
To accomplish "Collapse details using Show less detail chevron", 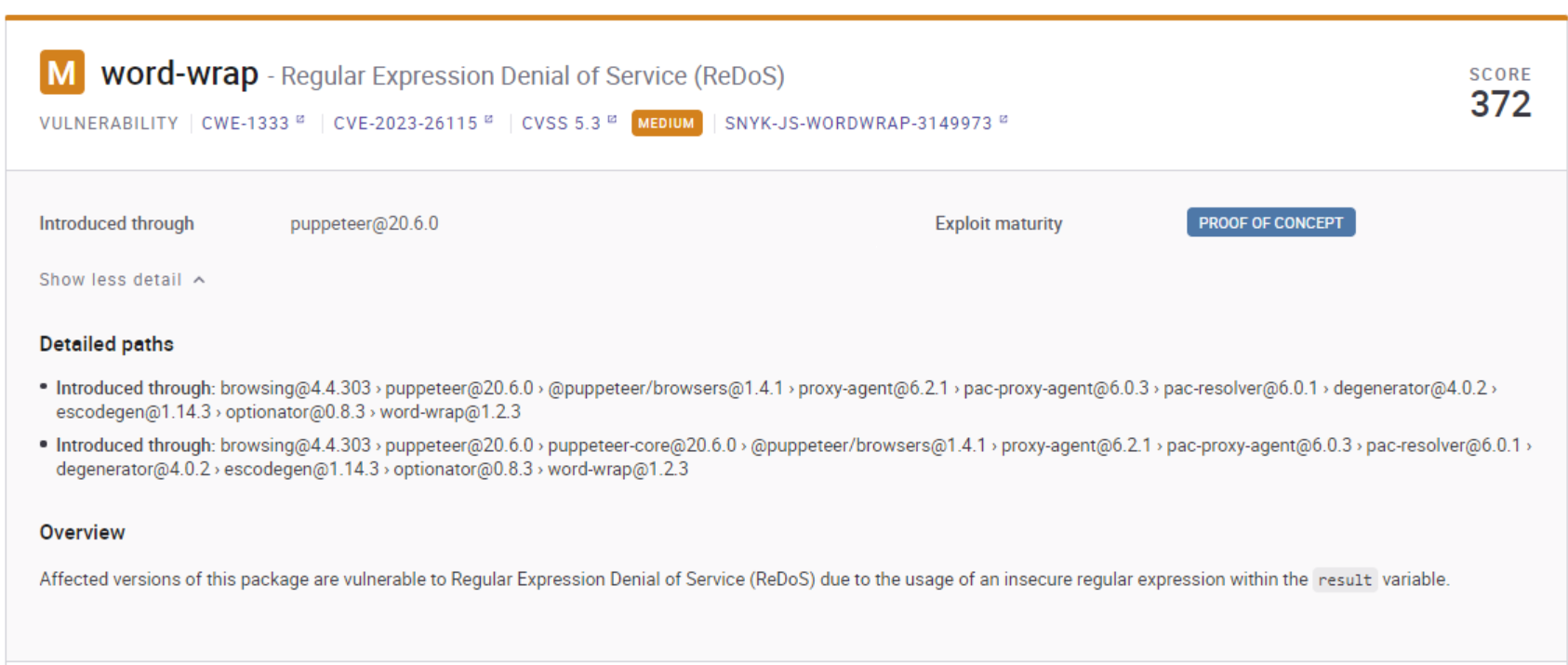I will point(198,278).
